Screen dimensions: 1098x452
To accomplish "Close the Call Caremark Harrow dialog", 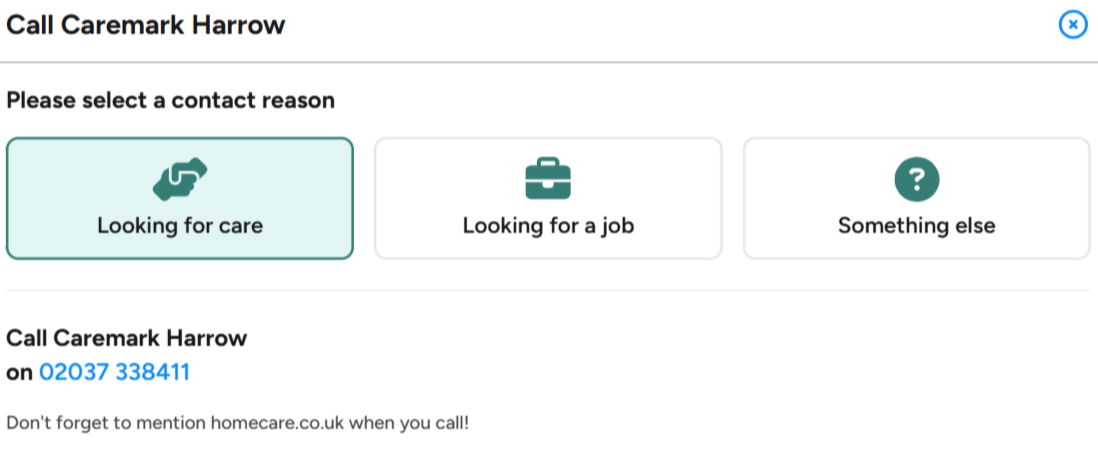I will tap(1073, 25).
